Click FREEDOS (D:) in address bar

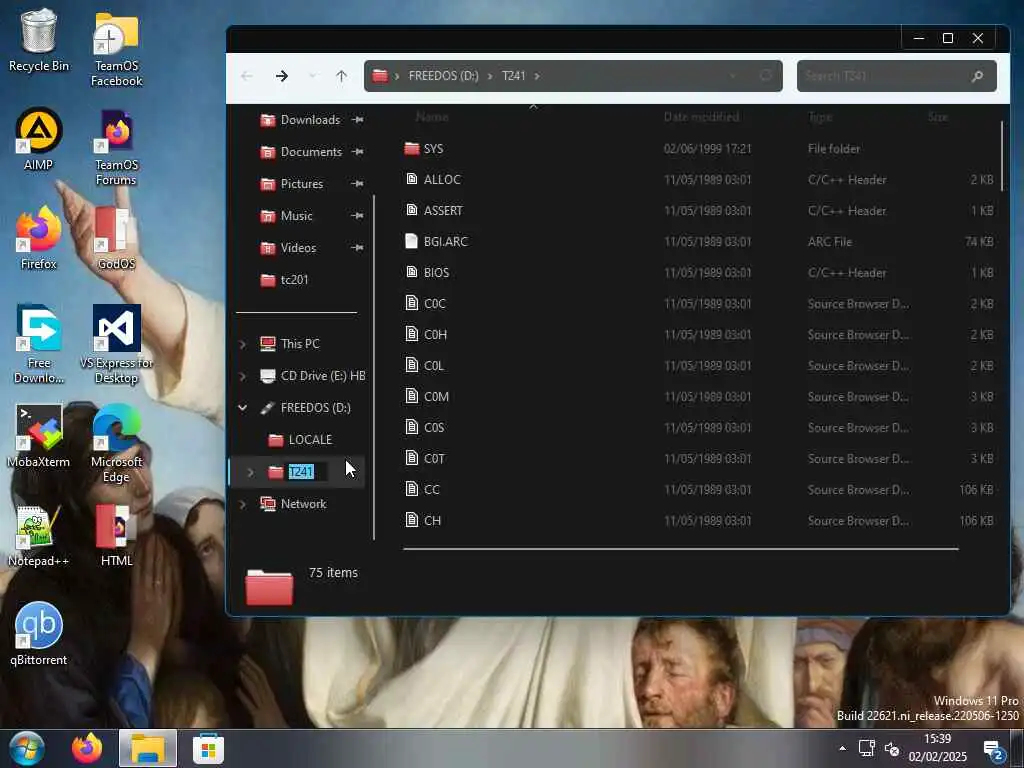click(x=443, y=76)
